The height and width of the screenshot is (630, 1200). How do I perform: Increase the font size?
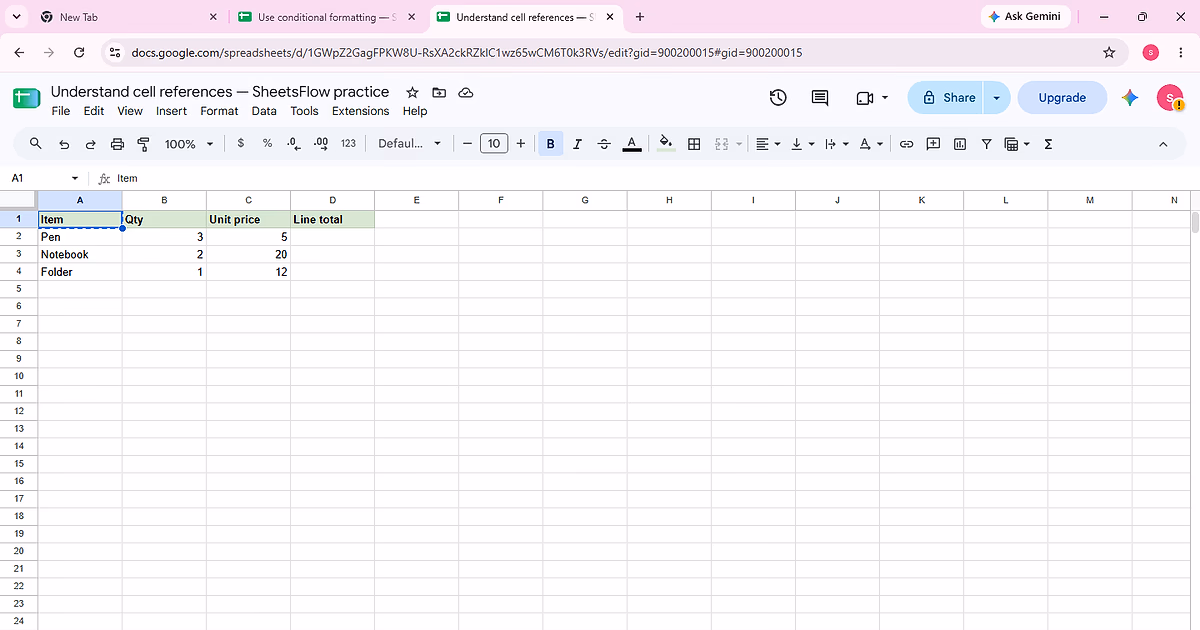coord(521,144)
